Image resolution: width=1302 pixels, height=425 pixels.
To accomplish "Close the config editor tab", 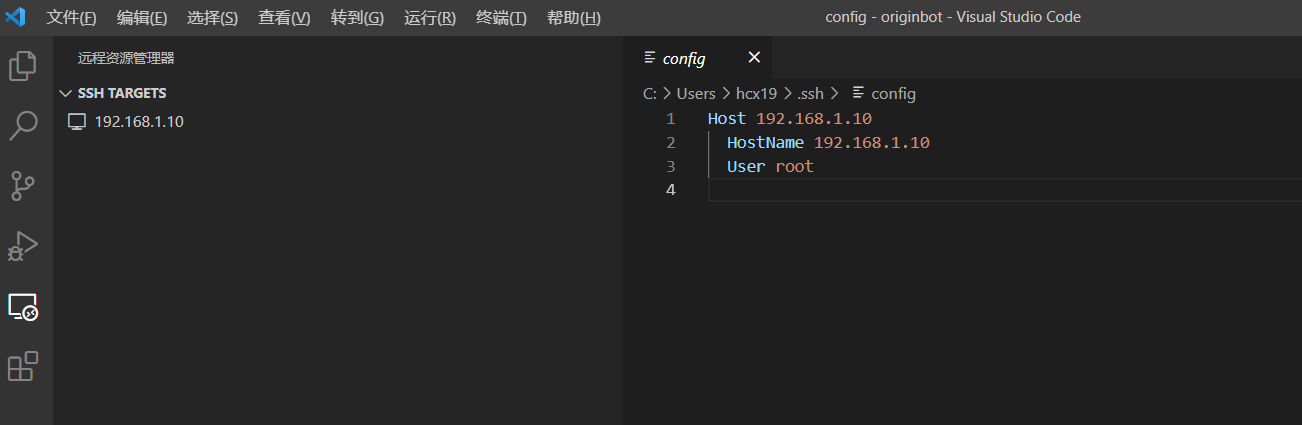I will pyautogui.click(x=754, y=58).
